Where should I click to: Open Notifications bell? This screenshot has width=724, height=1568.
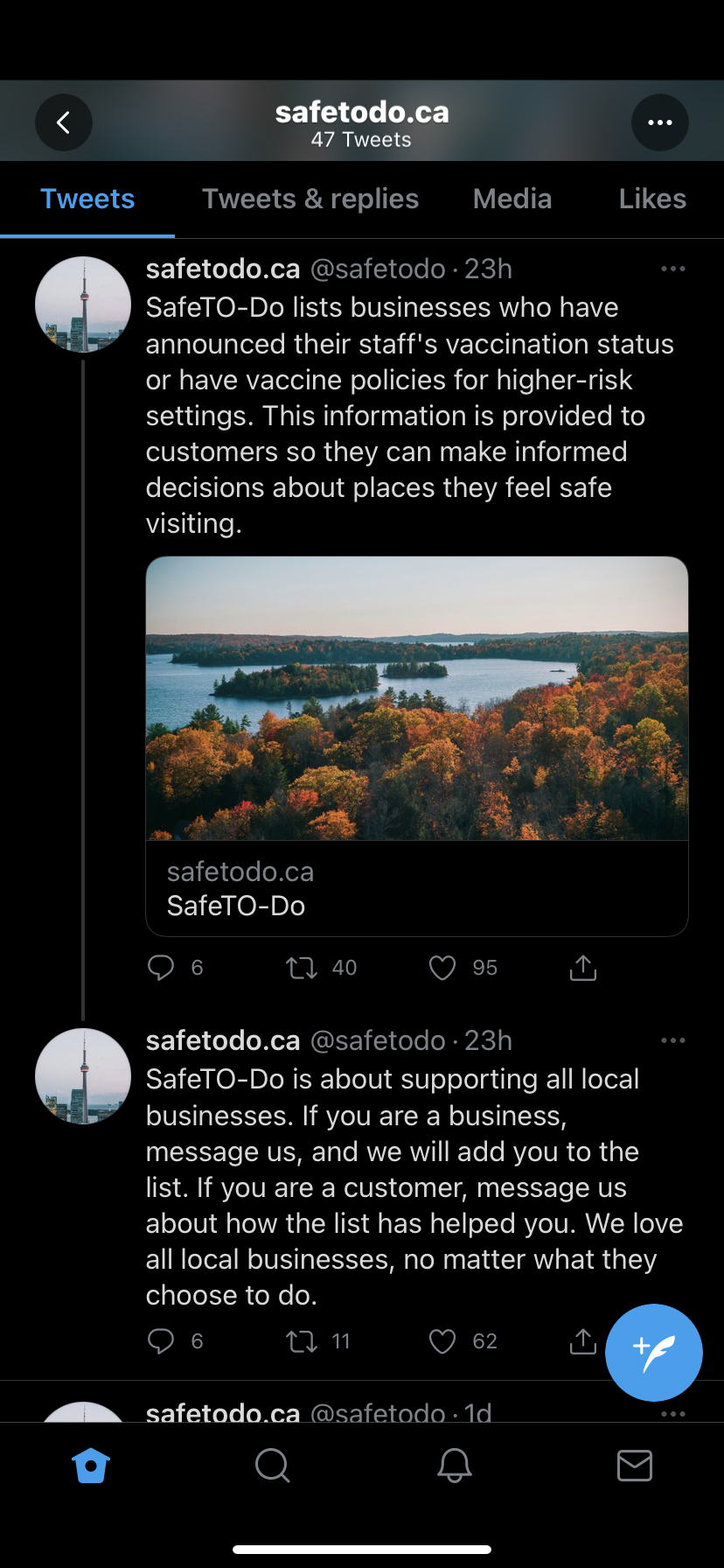point(454,1465)
